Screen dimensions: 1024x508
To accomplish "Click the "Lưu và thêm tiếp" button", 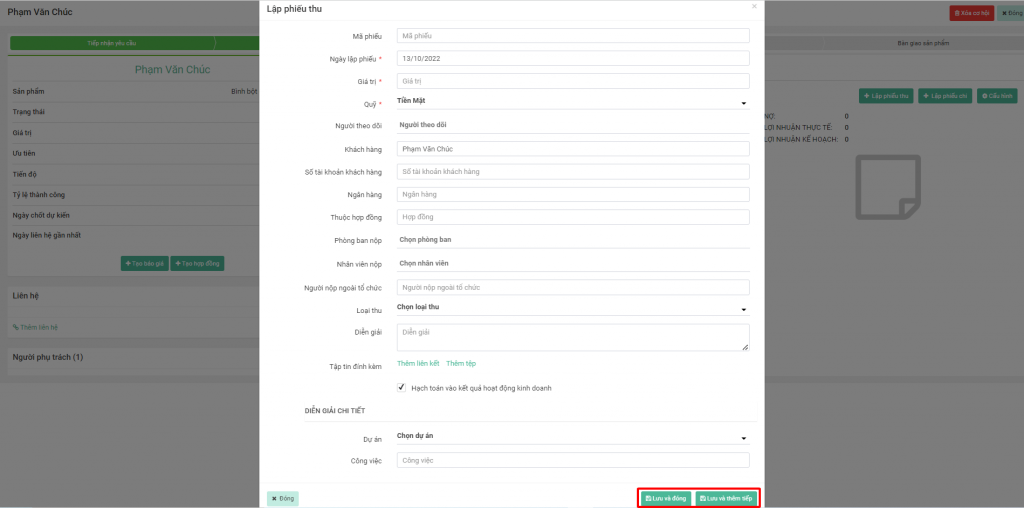I will [727, 497].
